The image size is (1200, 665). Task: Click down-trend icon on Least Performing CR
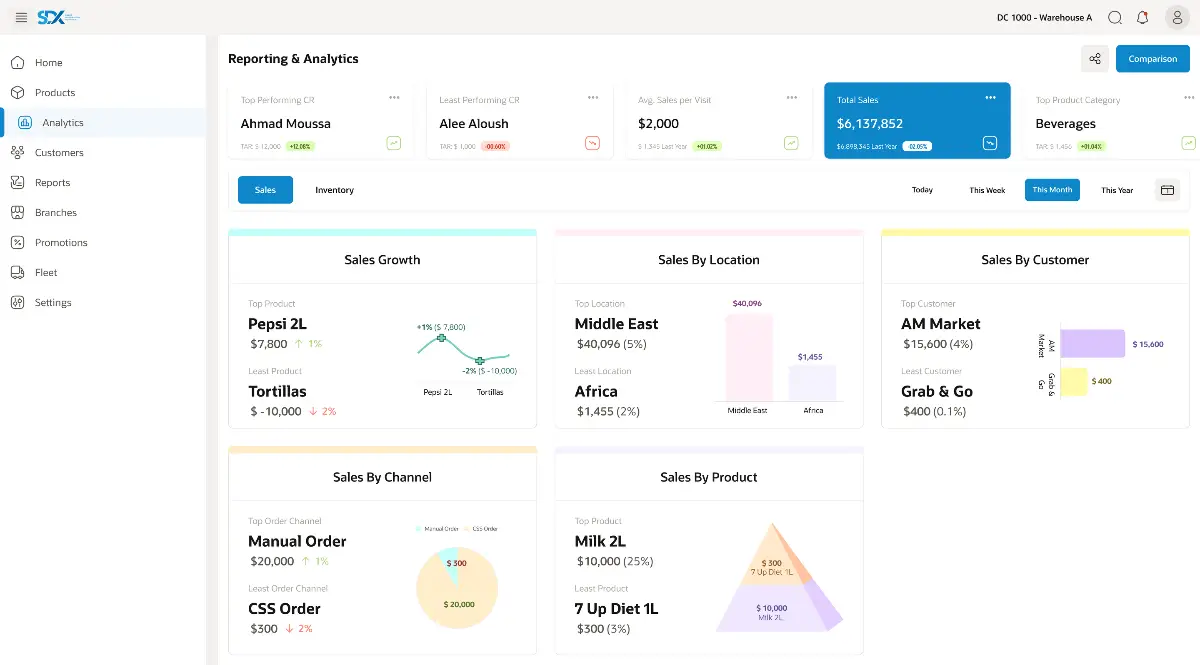click(x=592, y=143)
